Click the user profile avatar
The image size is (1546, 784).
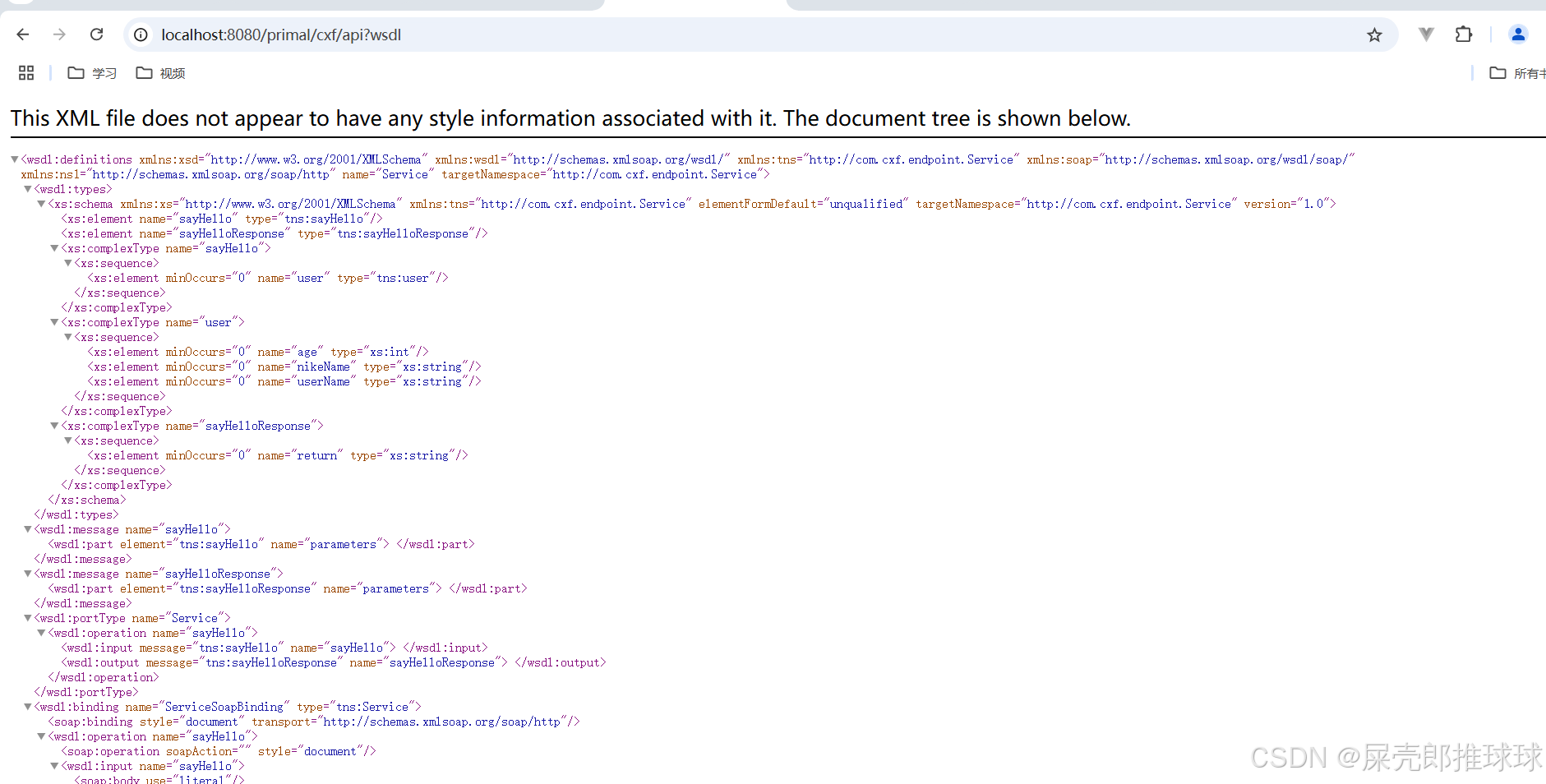[1518, 35]
